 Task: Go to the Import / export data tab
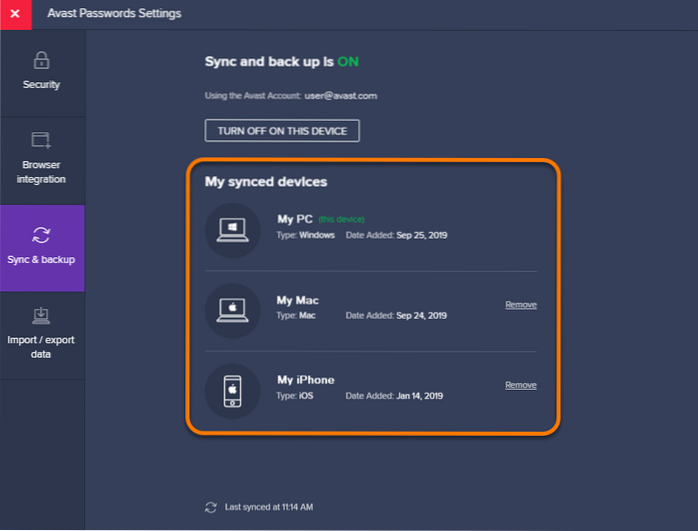tap(42, 334)
